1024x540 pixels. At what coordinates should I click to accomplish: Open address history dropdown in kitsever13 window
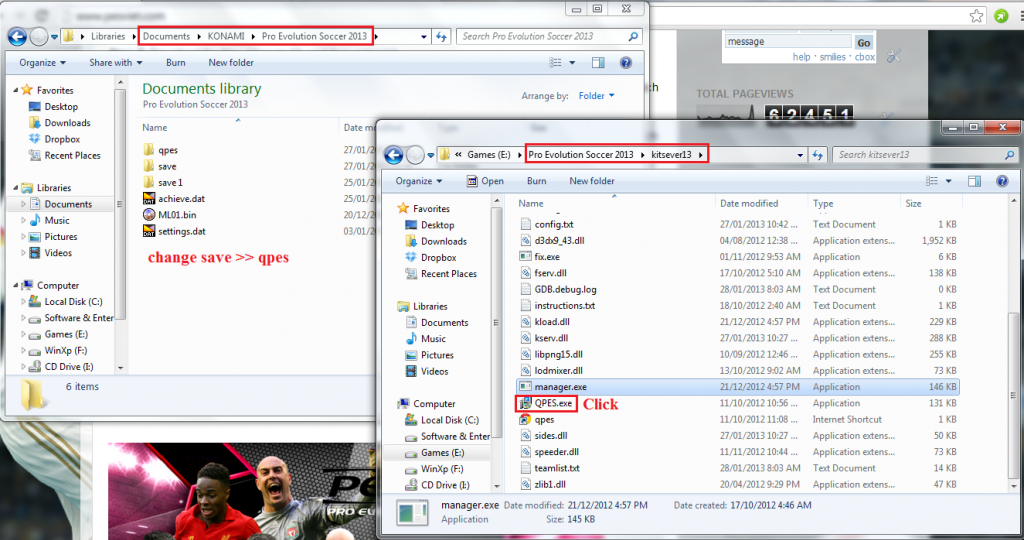[x=800, y=155]
